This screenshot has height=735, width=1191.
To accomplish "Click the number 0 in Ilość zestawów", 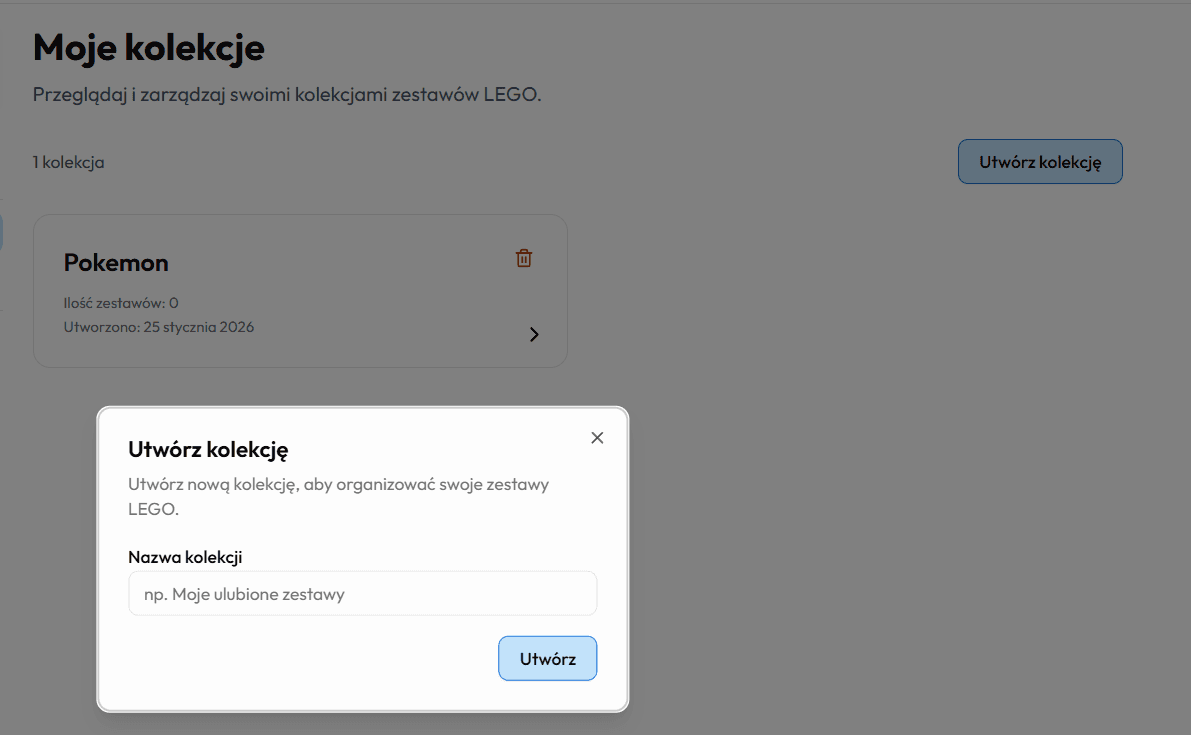I will click(x=174, y=303).
